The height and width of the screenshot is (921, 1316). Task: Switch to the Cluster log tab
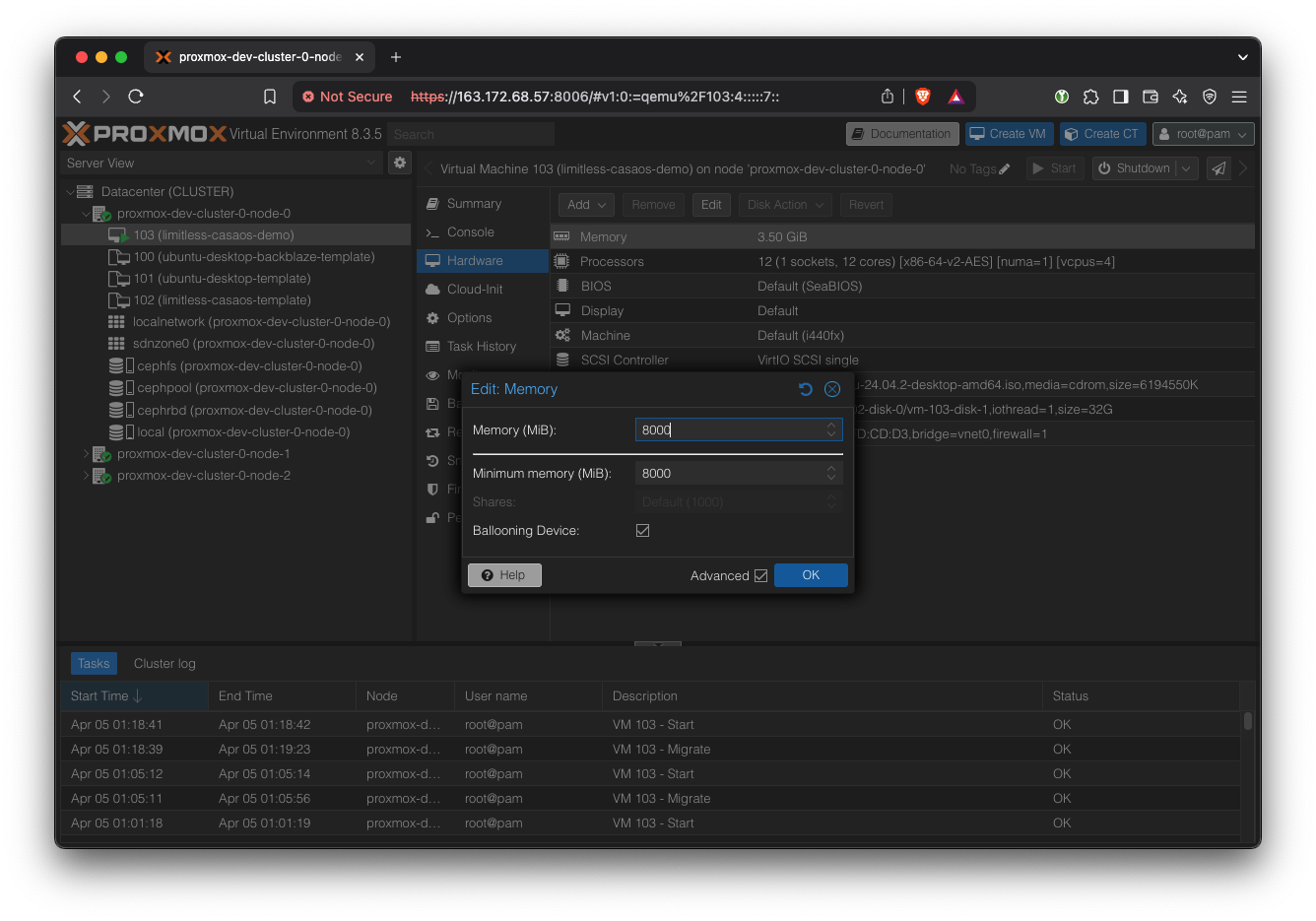pos(164,664)
